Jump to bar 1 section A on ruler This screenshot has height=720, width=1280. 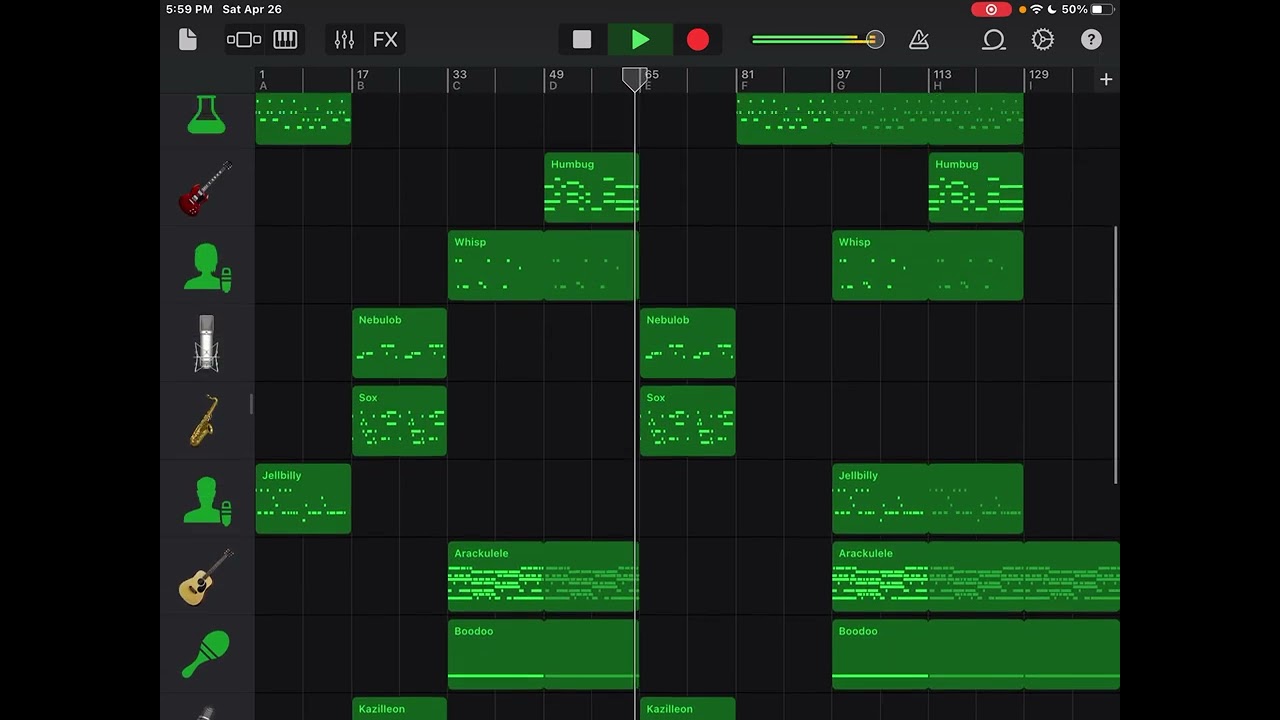tap(263, 80)
